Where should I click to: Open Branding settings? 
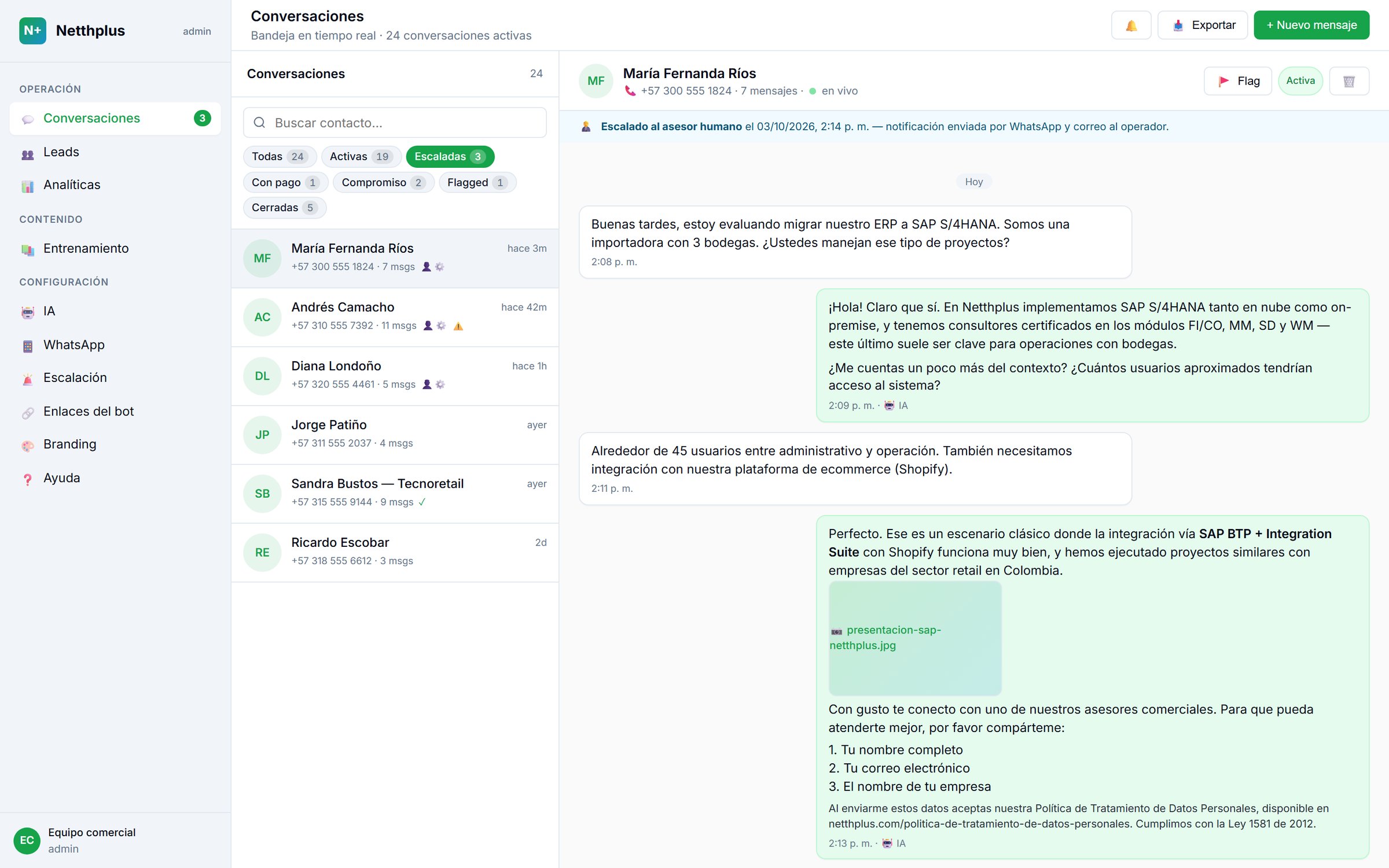pos(115,444)
